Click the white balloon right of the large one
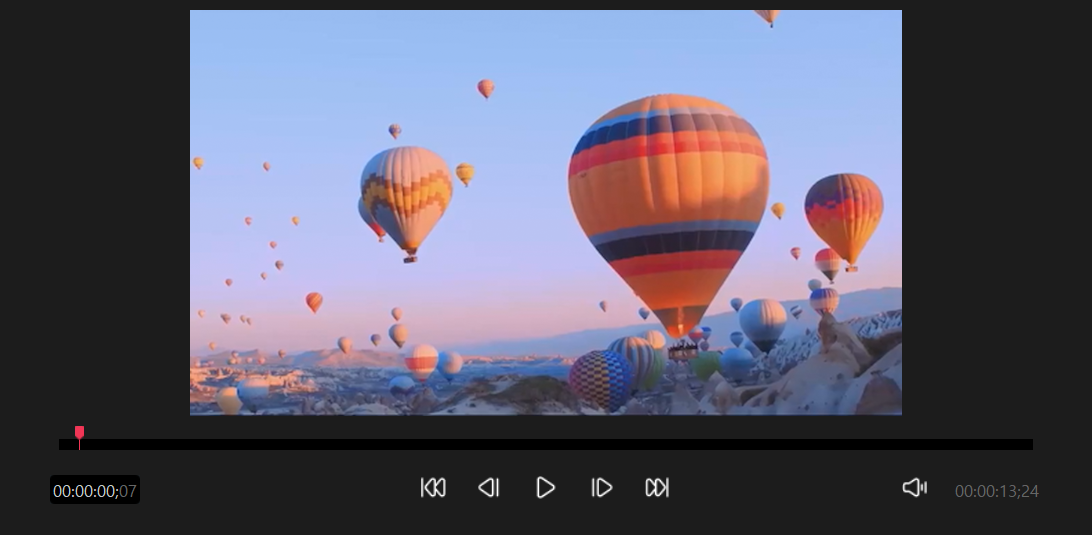Viewport: 1092px width, 535px height. pos(763,322)
